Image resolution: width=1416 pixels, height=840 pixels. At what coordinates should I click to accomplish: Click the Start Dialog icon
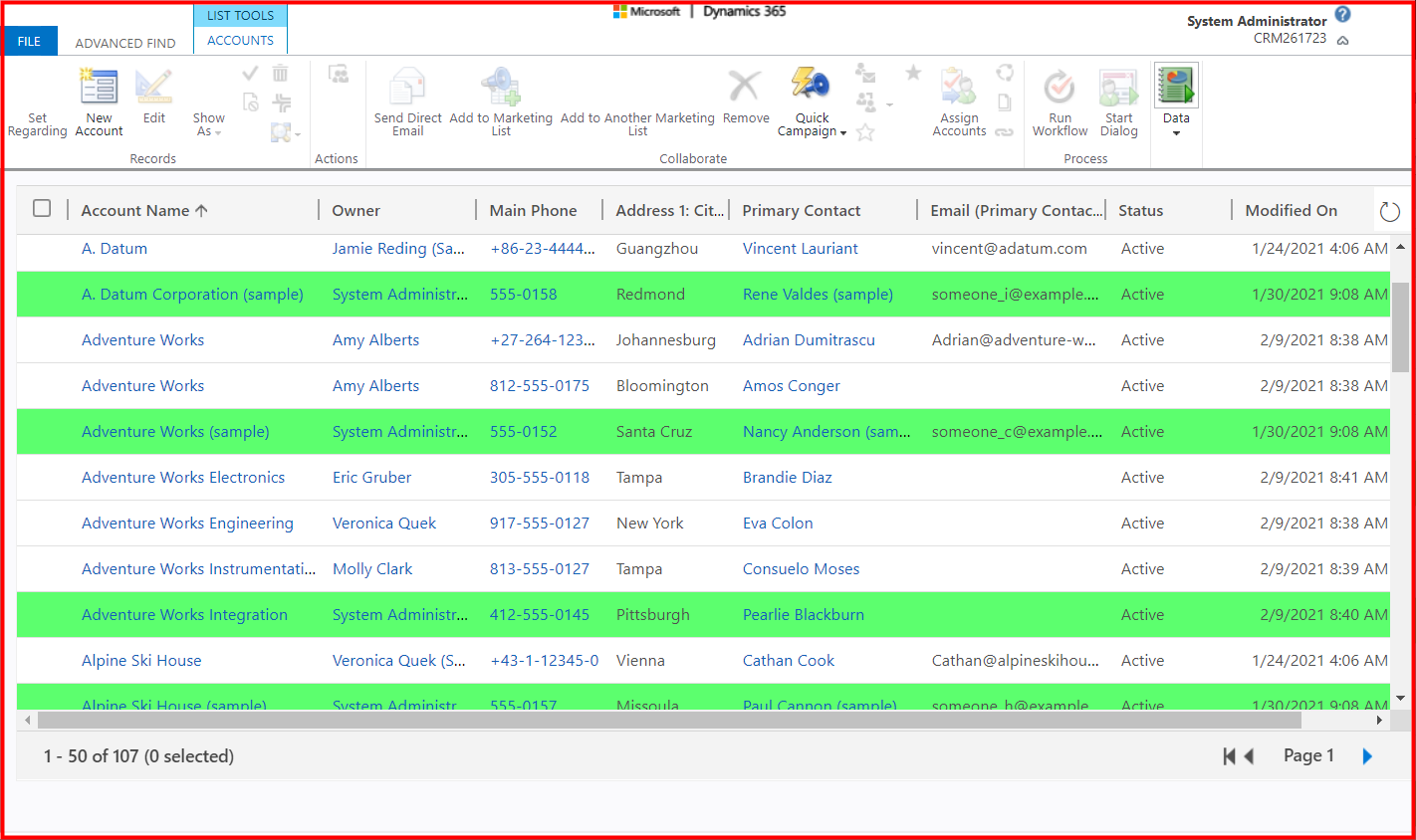click(1118, 87)
